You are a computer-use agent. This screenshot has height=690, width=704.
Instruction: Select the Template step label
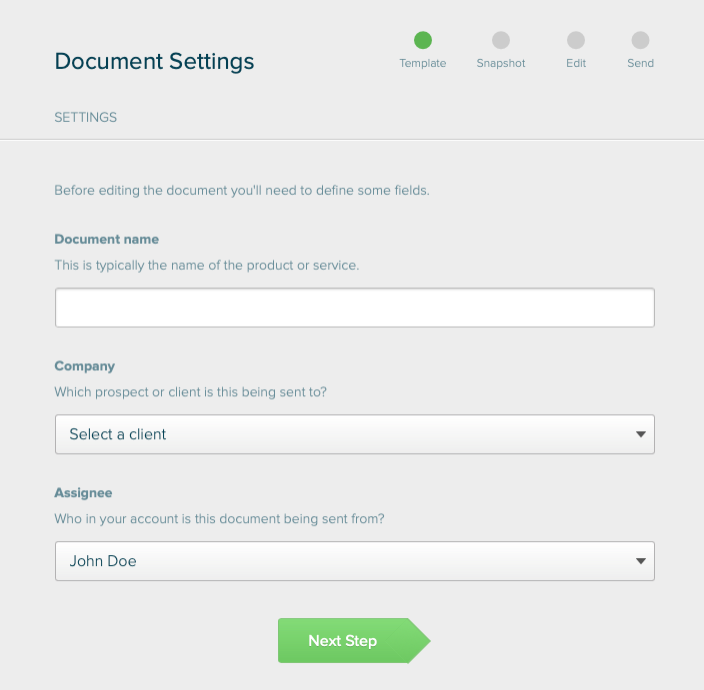pyautogui.click(x=423, y=63)
